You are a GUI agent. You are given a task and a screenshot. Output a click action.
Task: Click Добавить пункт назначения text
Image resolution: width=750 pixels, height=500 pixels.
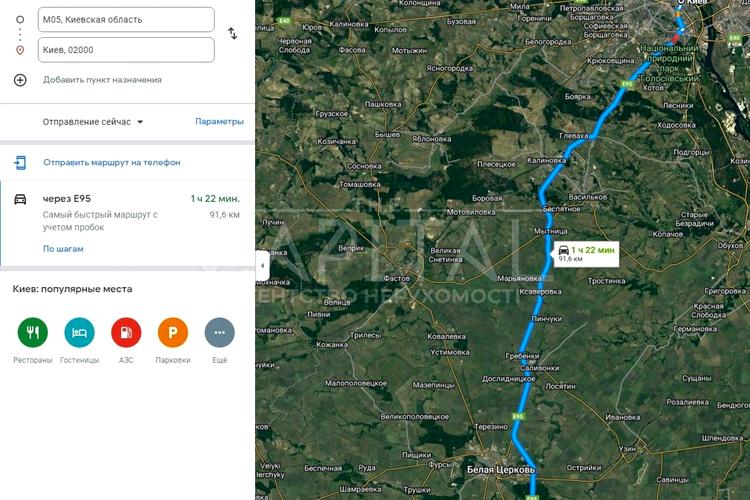coord(102,80)
